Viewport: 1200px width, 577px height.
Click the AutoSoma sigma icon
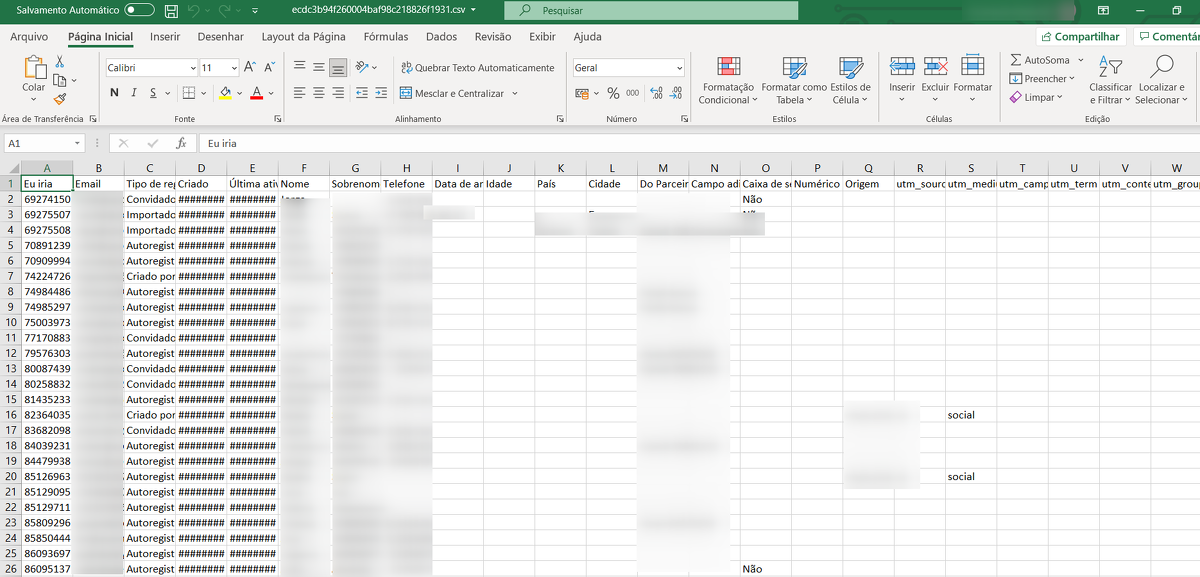[1016, 60]
